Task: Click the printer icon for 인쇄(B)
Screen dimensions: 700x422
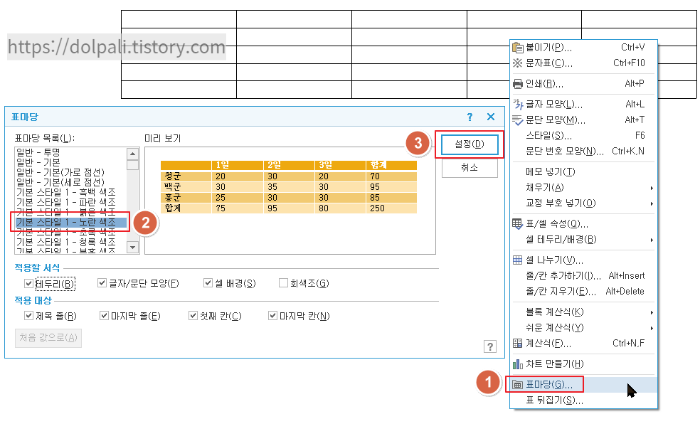Action: [517, 84]
